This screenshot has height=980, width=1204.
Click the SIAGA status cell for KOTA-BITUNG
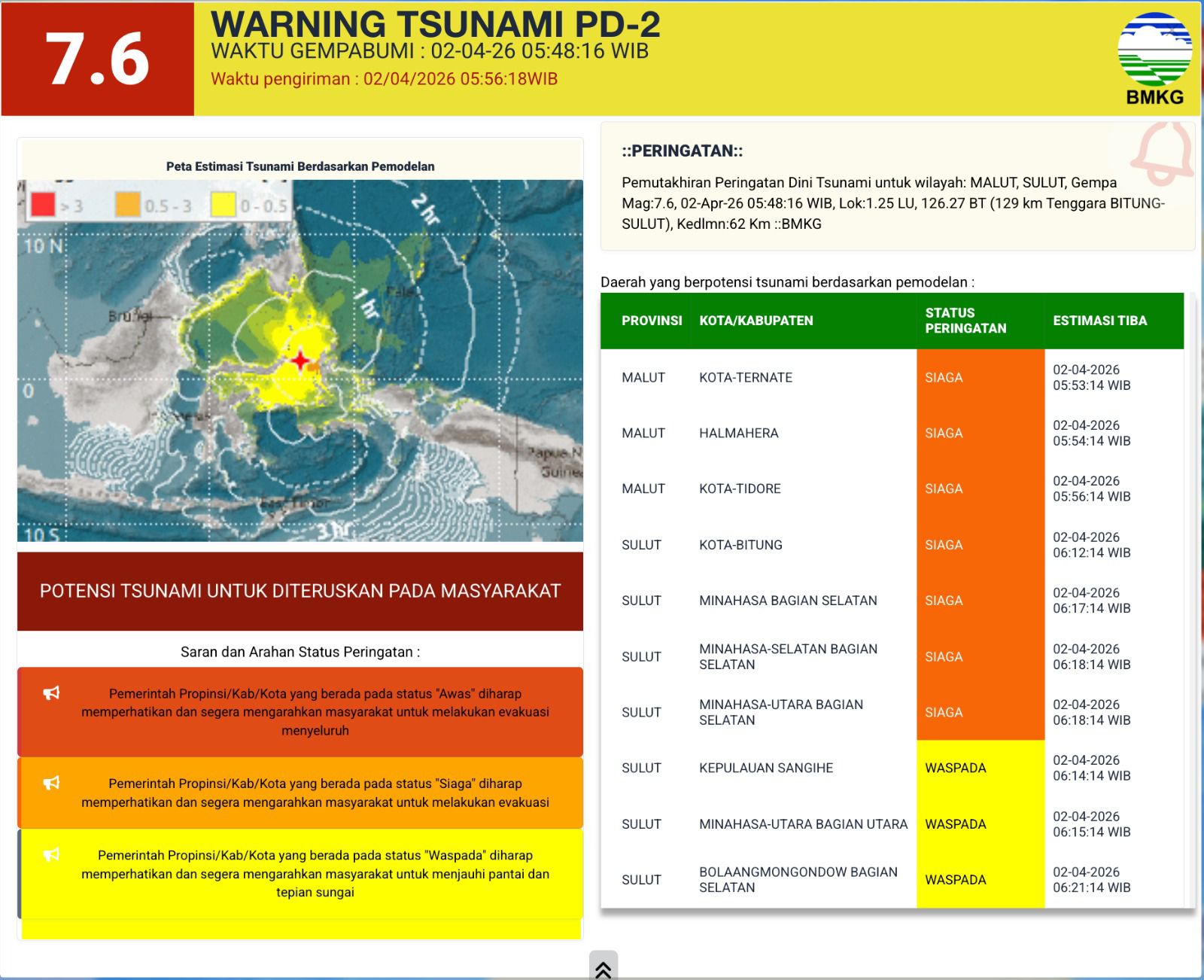tap(944, 545)
